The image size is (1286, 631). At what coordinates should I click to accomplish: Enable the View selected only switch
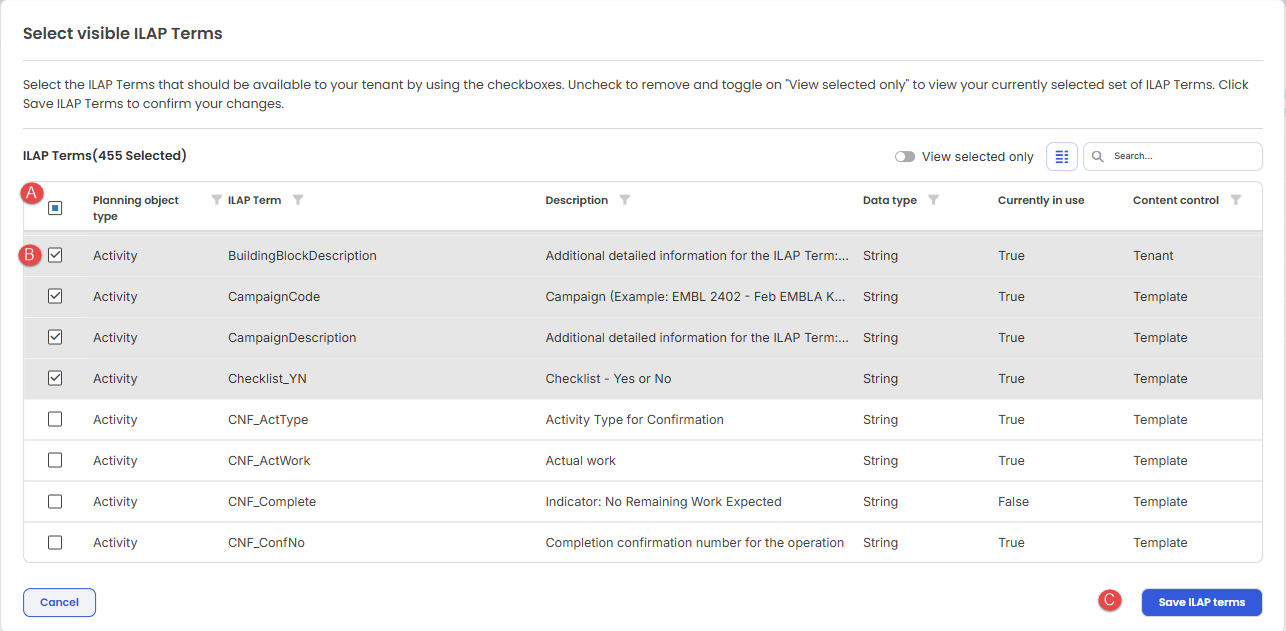tap(905, 157)
